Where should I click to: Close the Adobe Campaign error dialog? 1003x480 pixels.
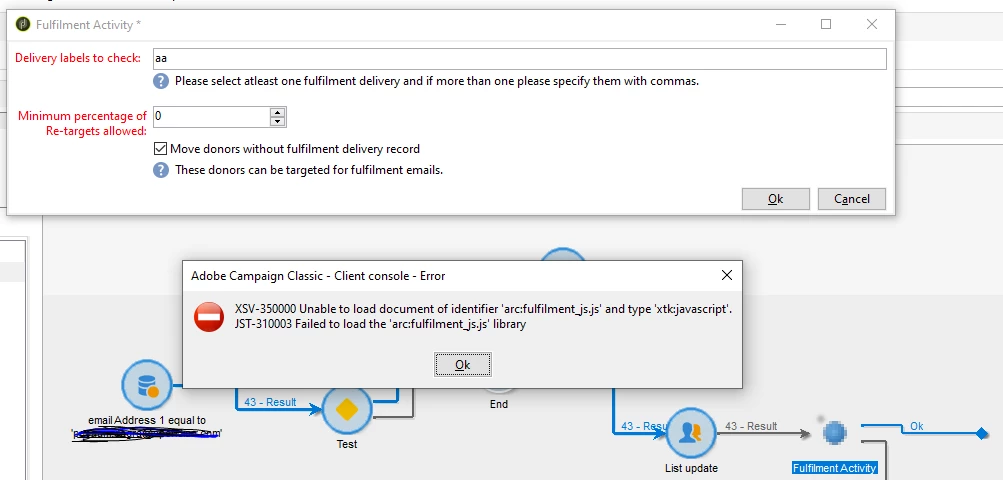(727, 275)
